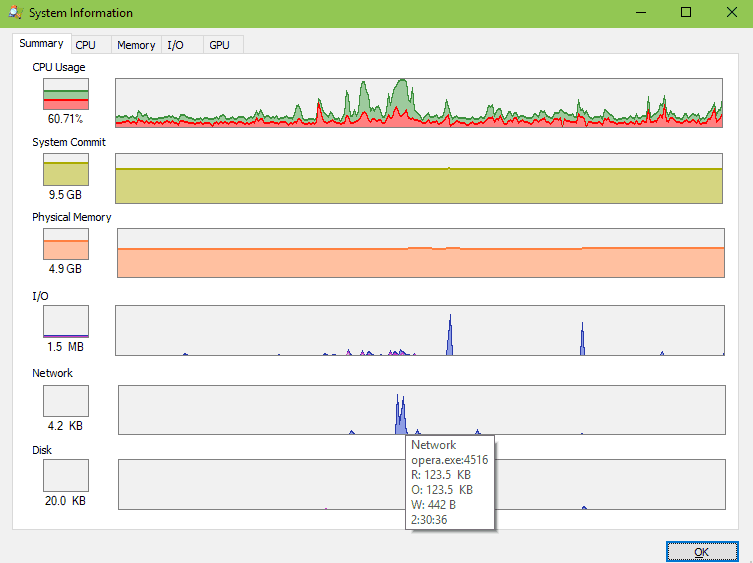Viewport: 753px width, 563px height.
Task: Click the Network mini gauge showing 4.2 KB
Action: pos(66,401)
